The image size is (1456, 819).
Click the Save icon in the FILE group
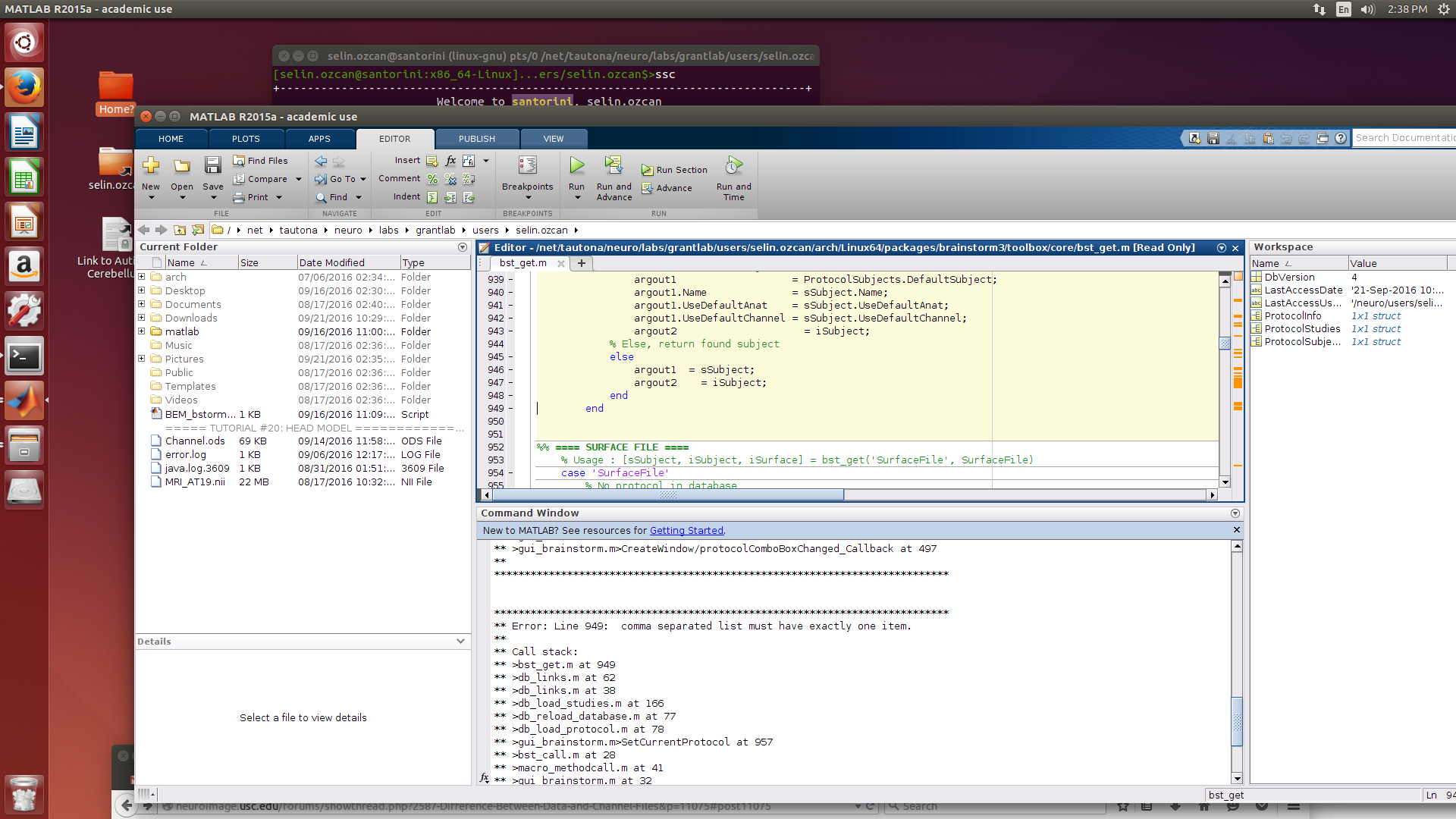[212, 165]
